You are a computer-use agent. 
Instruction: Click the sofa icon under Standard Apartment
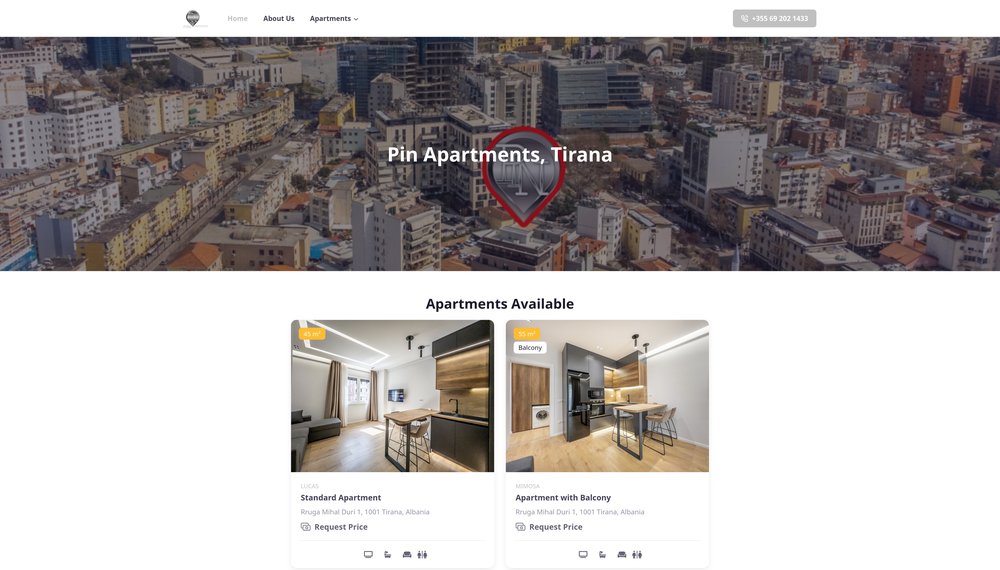coord(407,555)
